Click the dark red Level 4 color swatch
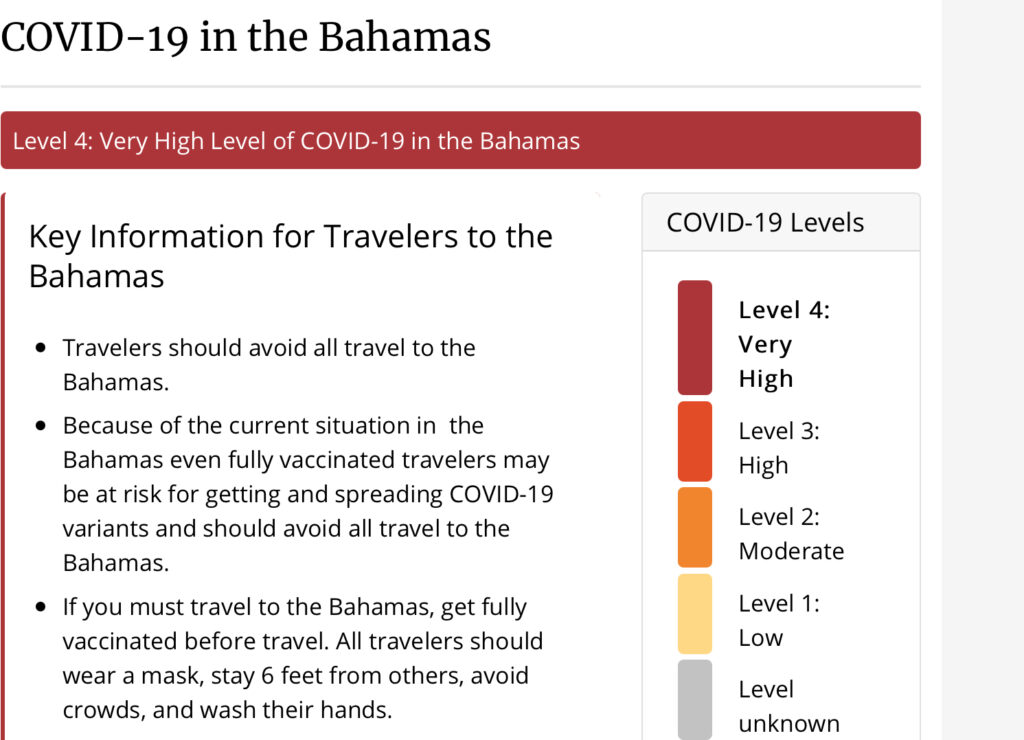This screenshot has width=1024, height=740. coord(695,338)
